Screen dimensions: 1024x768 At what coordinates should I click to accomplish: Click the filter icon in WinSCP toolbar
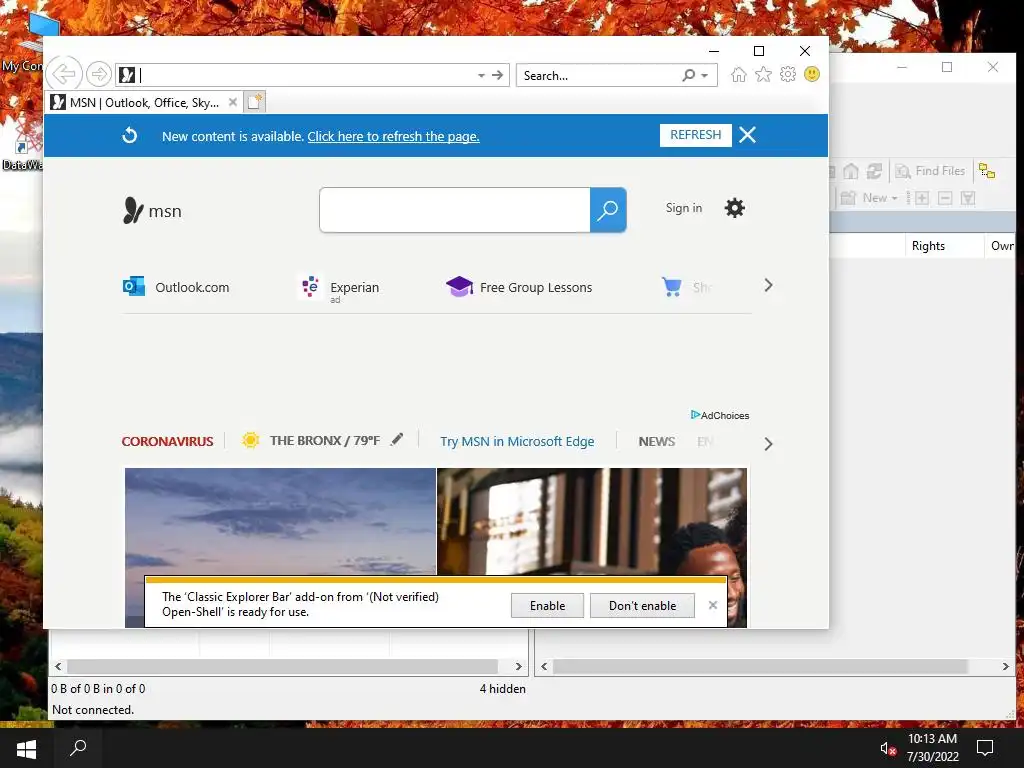[967, 198]
